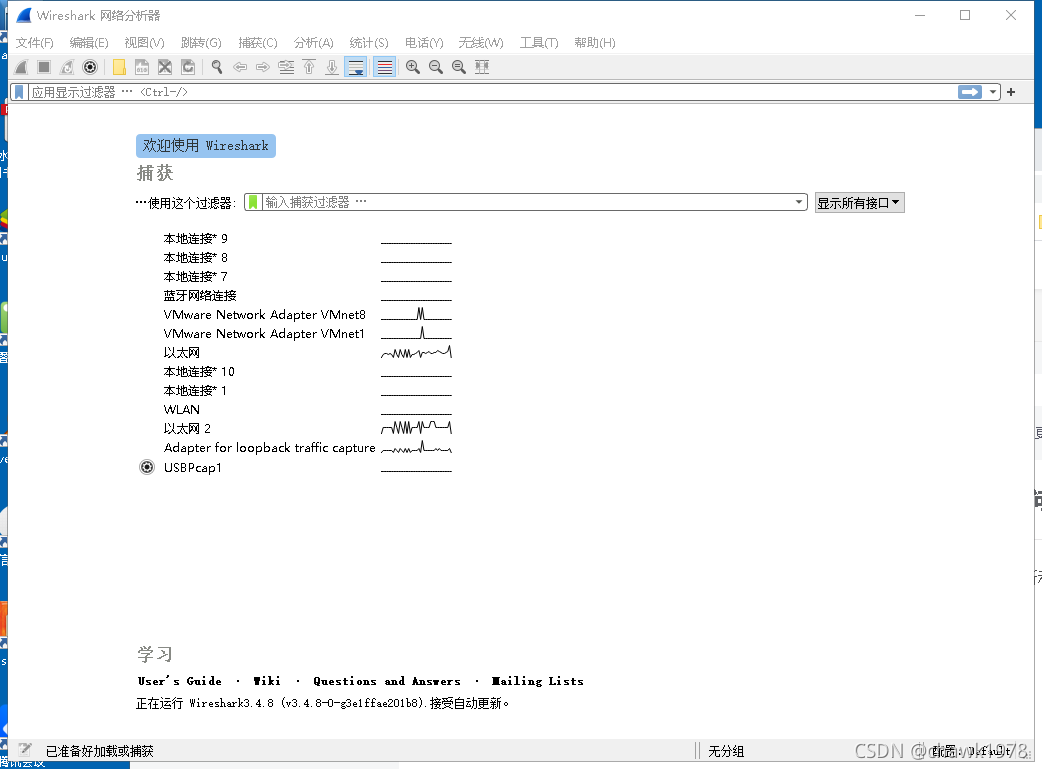This screenshot has width=1042, height=769.
Task: Go to previous packet arrow icon
Action: (240, 67)
